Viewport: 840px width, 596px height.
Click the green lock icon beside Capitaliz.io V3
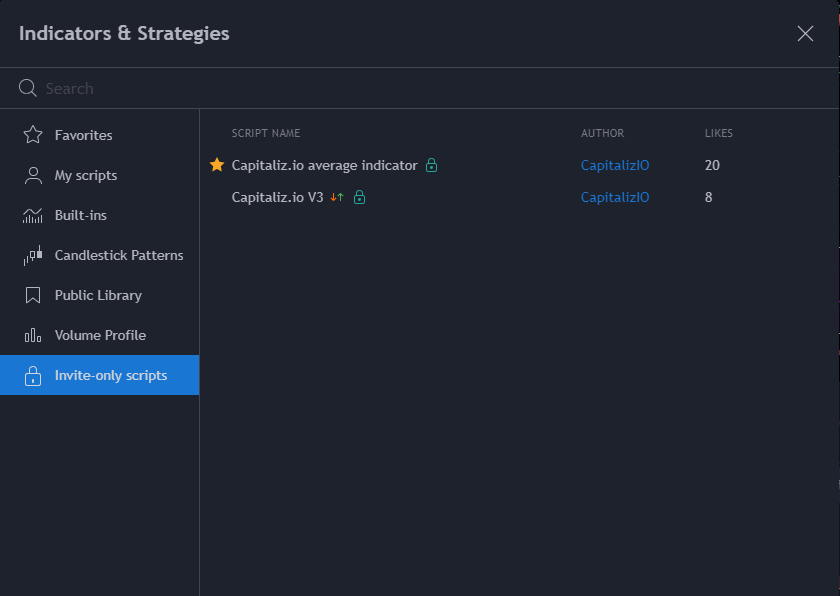click(x=360, y=197)
